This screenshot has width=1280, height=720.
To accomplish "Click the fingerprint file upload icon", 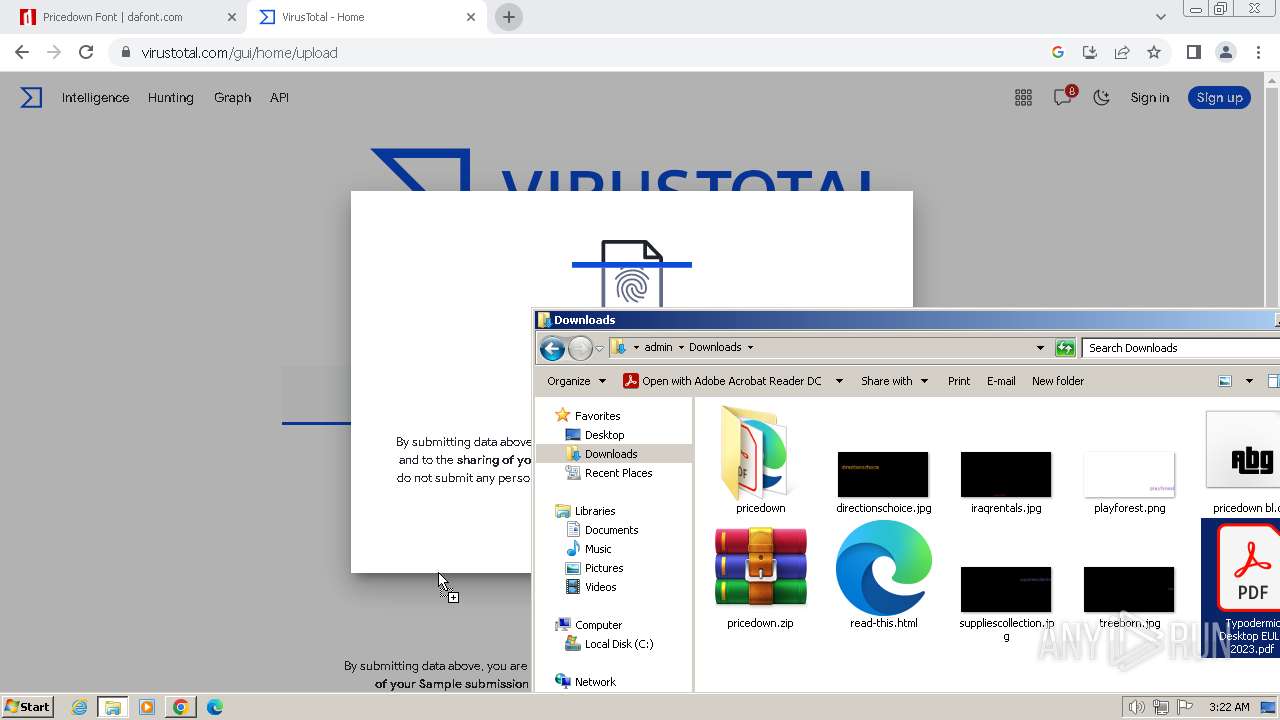I will coord(632,275).
